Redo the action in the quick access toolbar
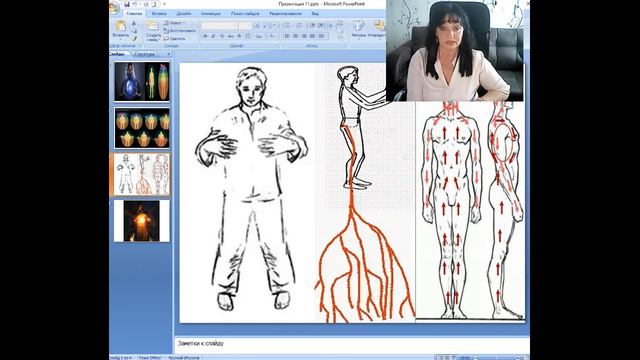This screenshot has height=360, width=640. [146, 4]
